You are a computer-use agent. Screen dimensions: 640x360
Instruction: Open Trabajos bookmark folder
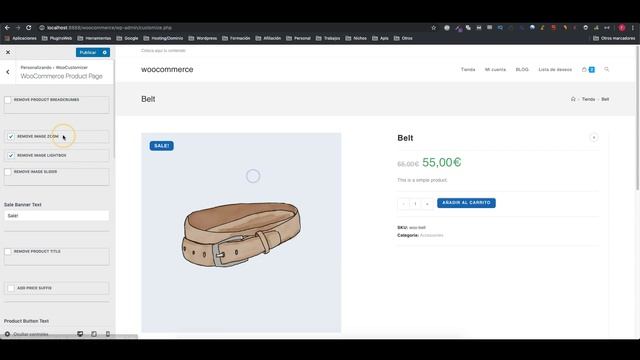pos(328,38)
